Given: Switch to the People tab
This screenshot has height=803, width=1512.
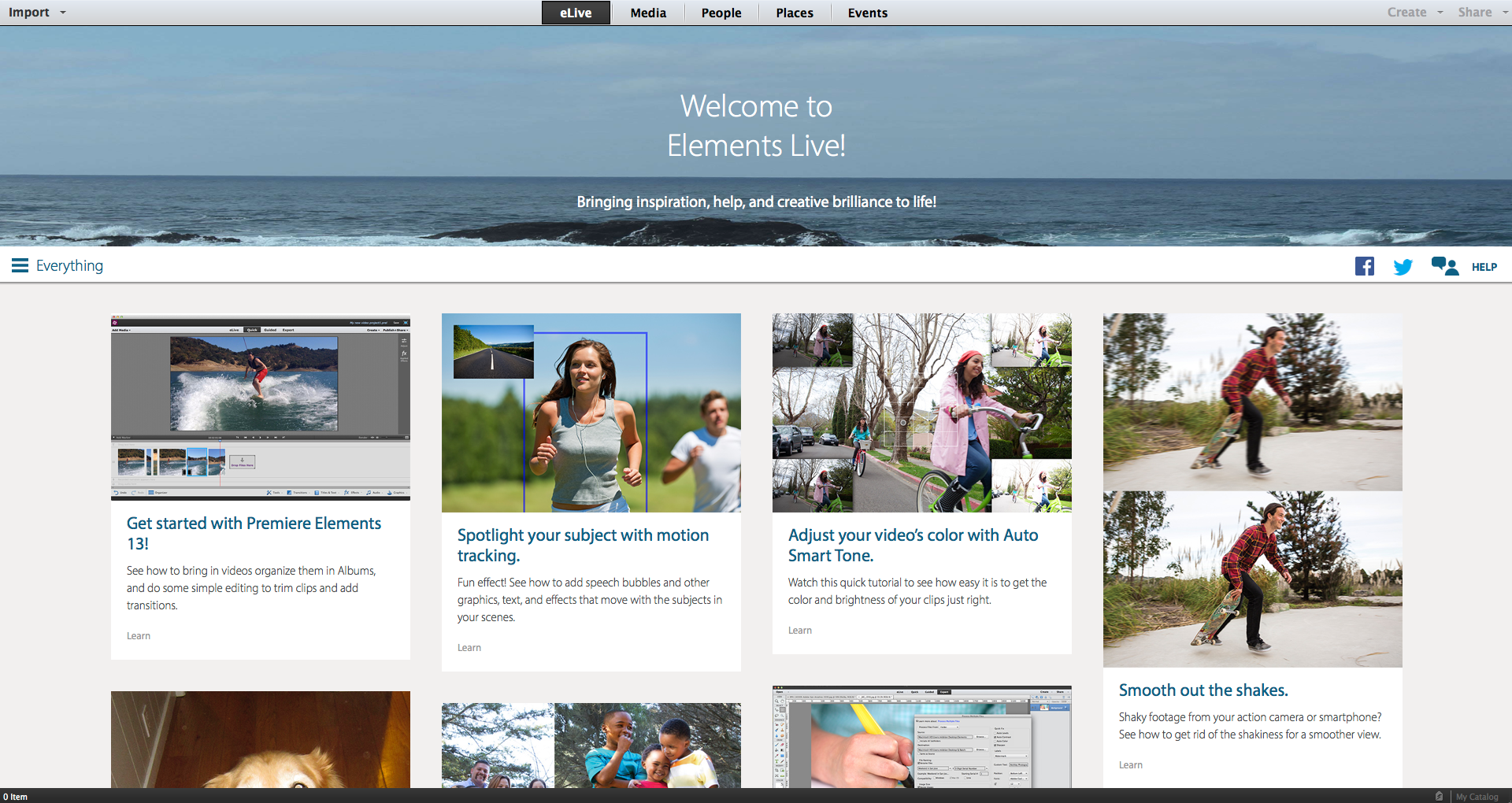Looking at the screenshot, I should pyautogui.click(x=721, y=13).
